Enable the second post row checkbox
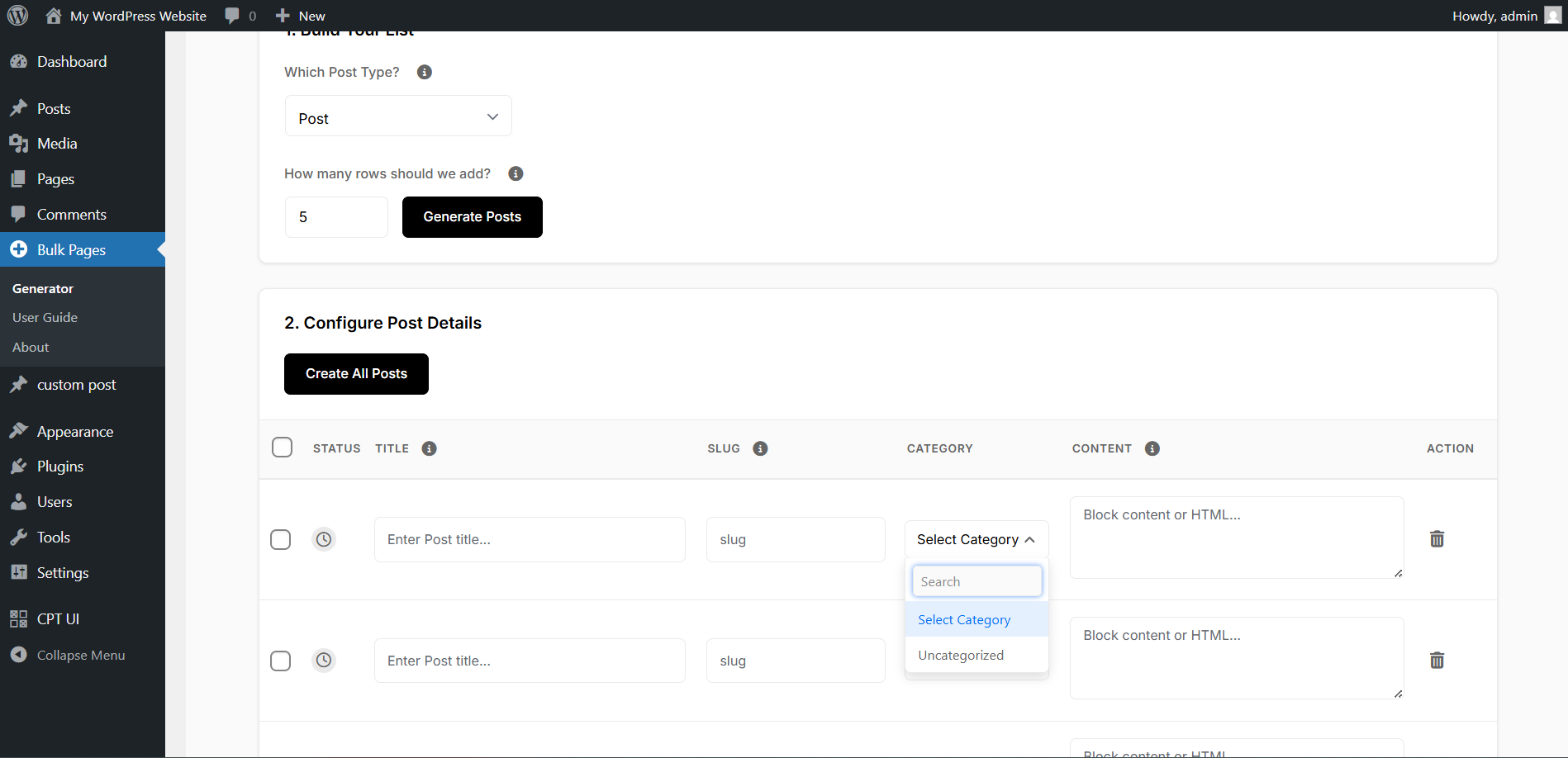The width and height of the screenshot is (1568, 758). [281, 661]
